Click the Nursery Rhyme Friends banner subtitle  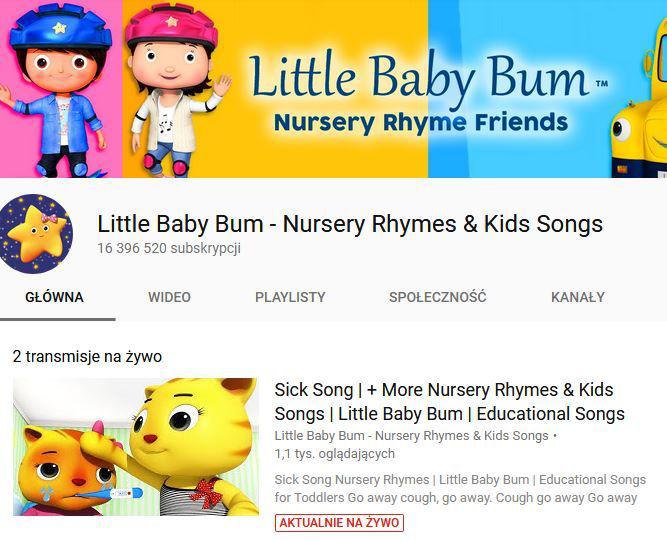point(421,122)
